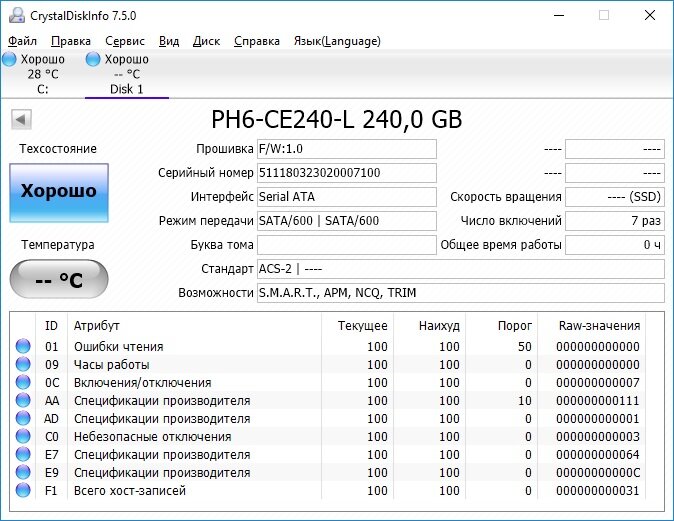Click status orb of the AA attribute row

pos(23,400)
